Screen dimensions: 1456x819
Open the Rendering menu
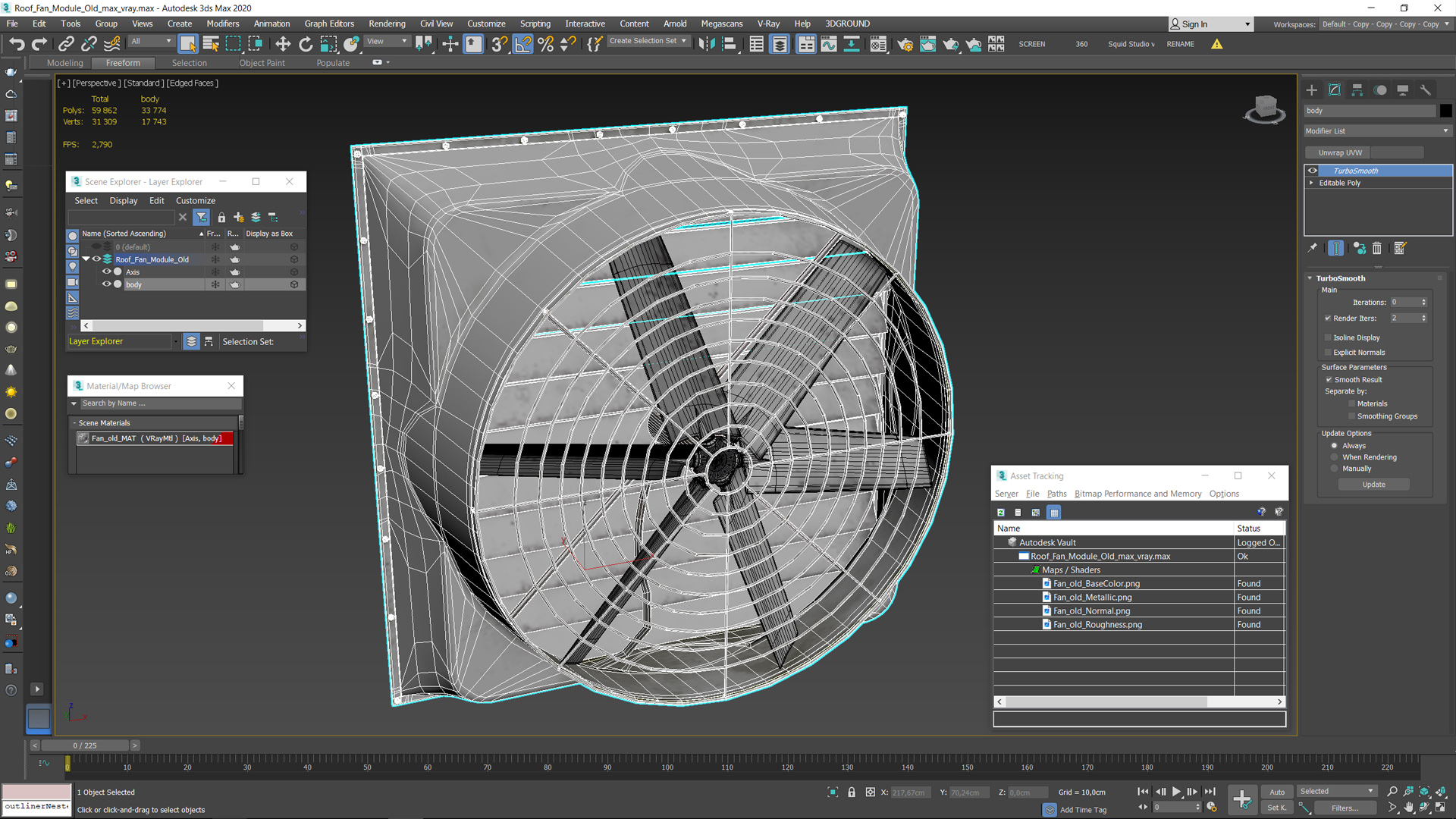click(387, 24)
